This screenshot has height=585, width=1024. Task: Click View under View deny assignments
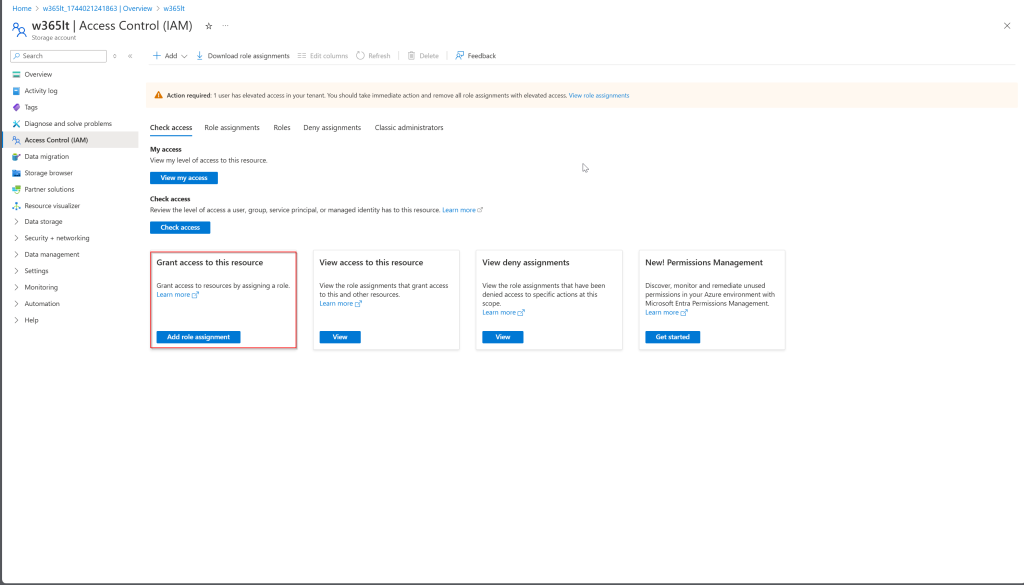pos(503,337)
